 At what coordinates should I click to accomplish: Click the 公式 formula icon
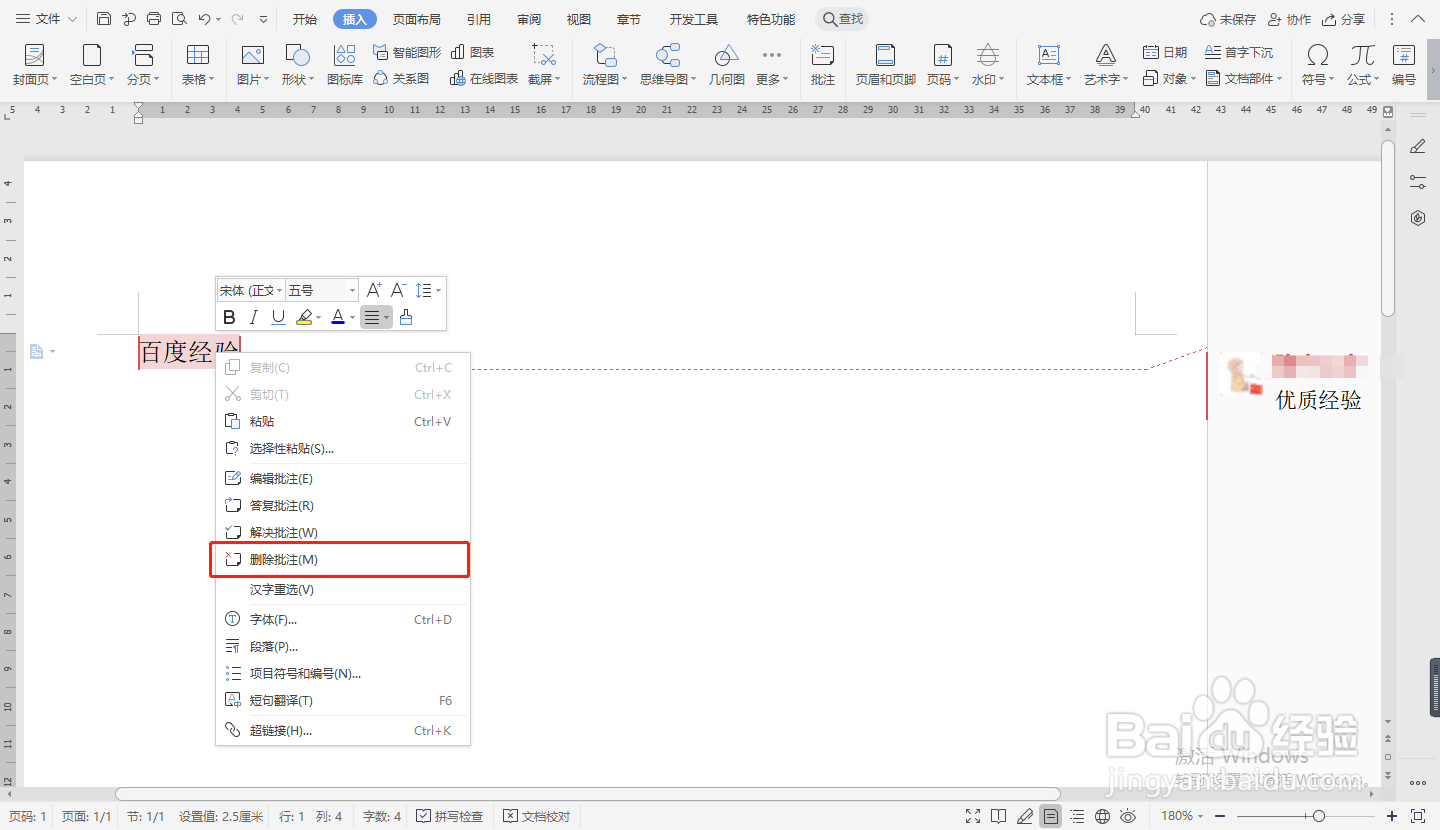click(1362, 65)
